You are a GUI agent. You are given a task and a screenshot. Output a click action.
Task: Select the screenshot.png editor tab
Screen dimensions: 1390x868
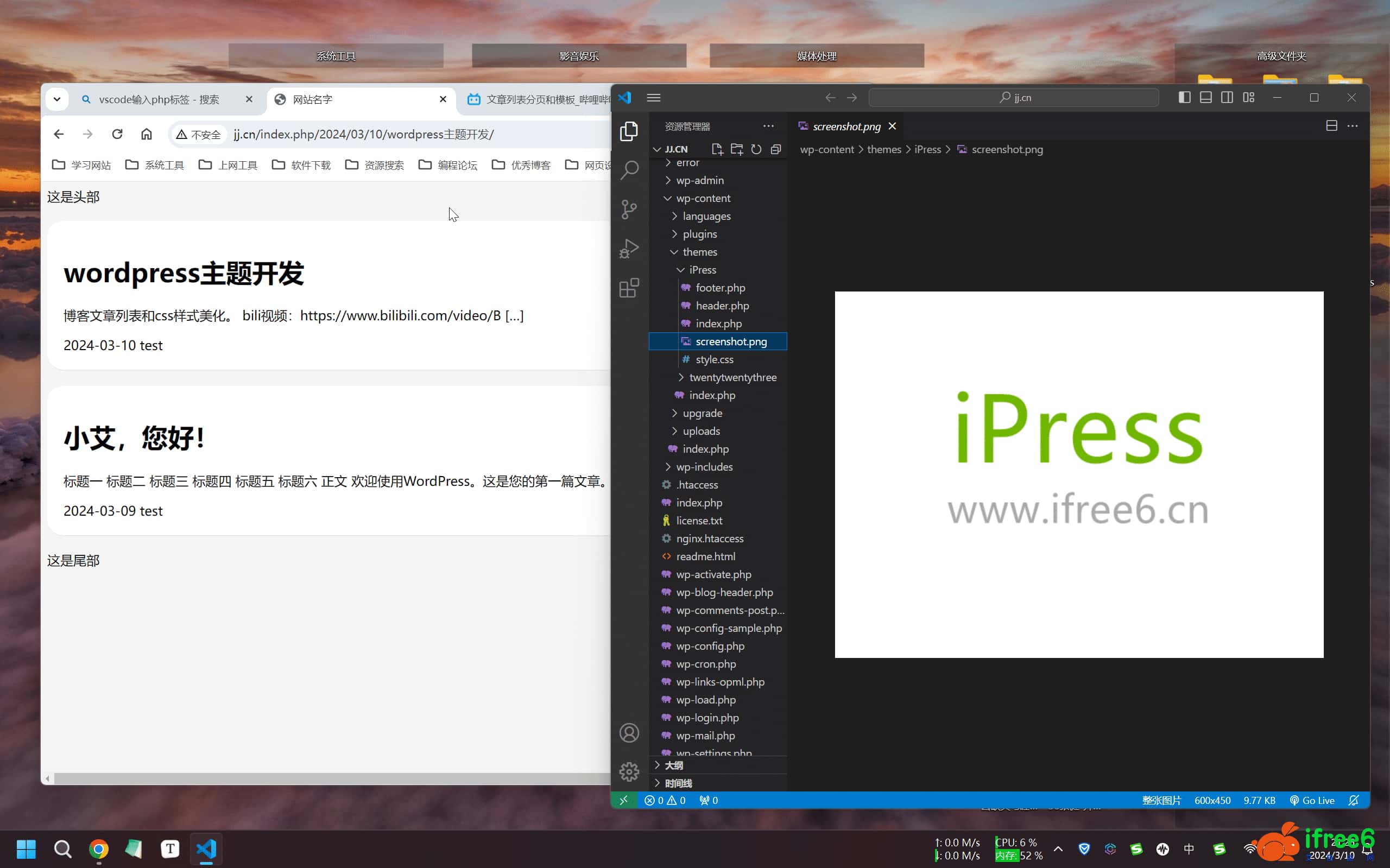[846, 126]
